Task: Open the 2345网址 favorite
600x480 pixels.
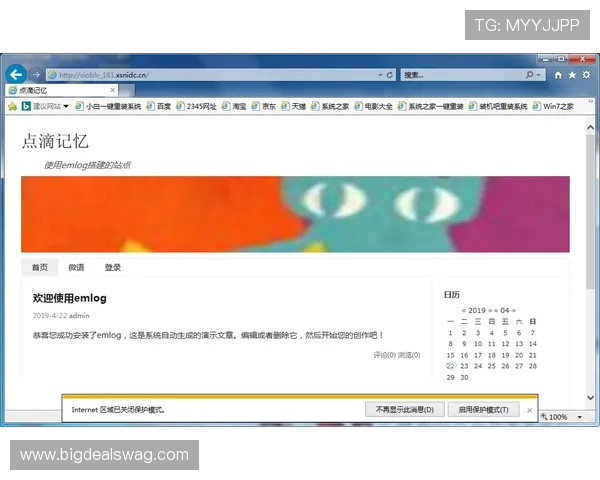Action: pyautogui.click(x=196, y=106)
